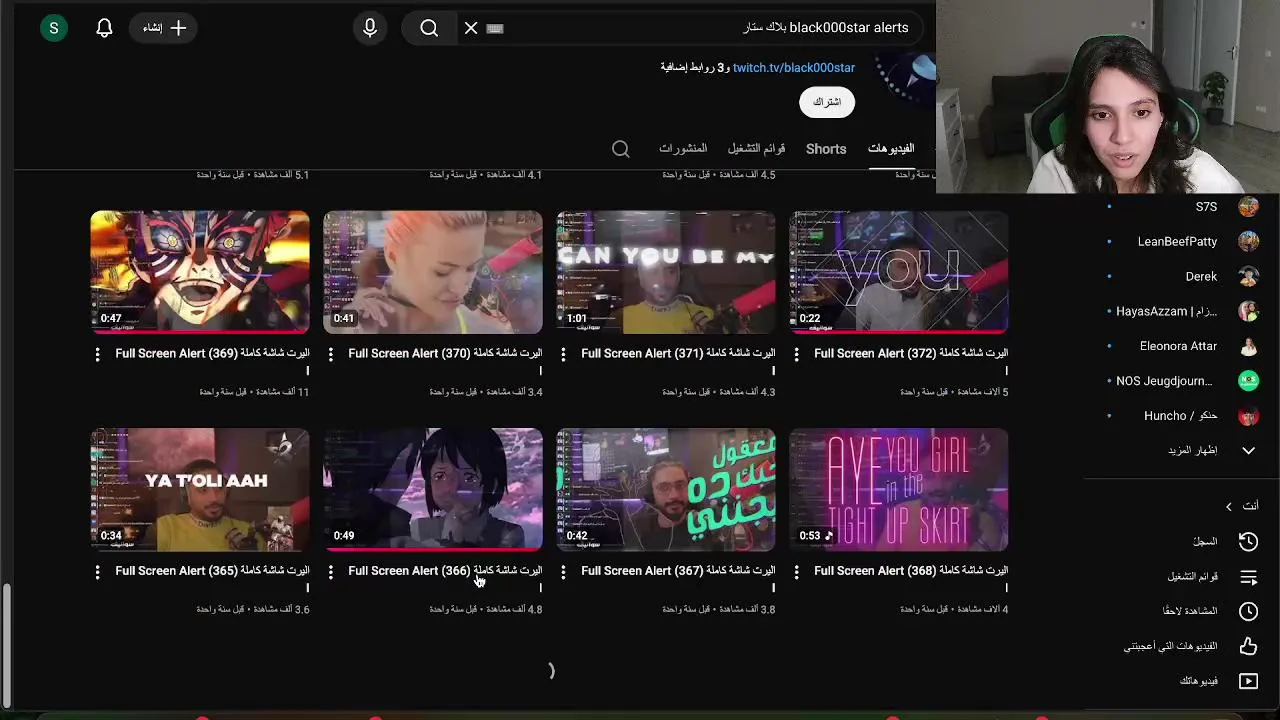
Task: Clear the search box with the X
Action: pos(471,28)
